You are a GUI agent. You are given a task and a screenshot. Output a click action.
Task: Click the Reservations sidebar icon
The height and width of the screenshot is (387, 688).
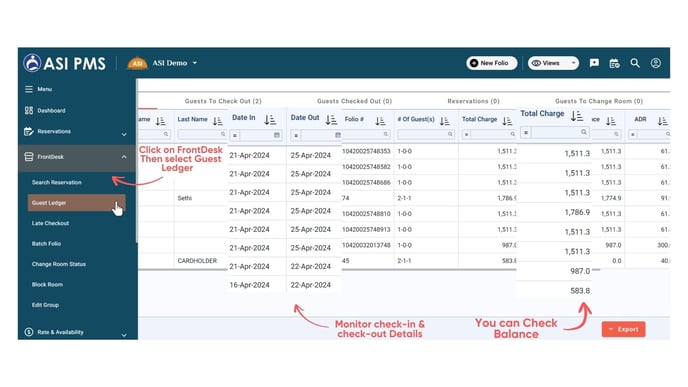click(29, 131)
